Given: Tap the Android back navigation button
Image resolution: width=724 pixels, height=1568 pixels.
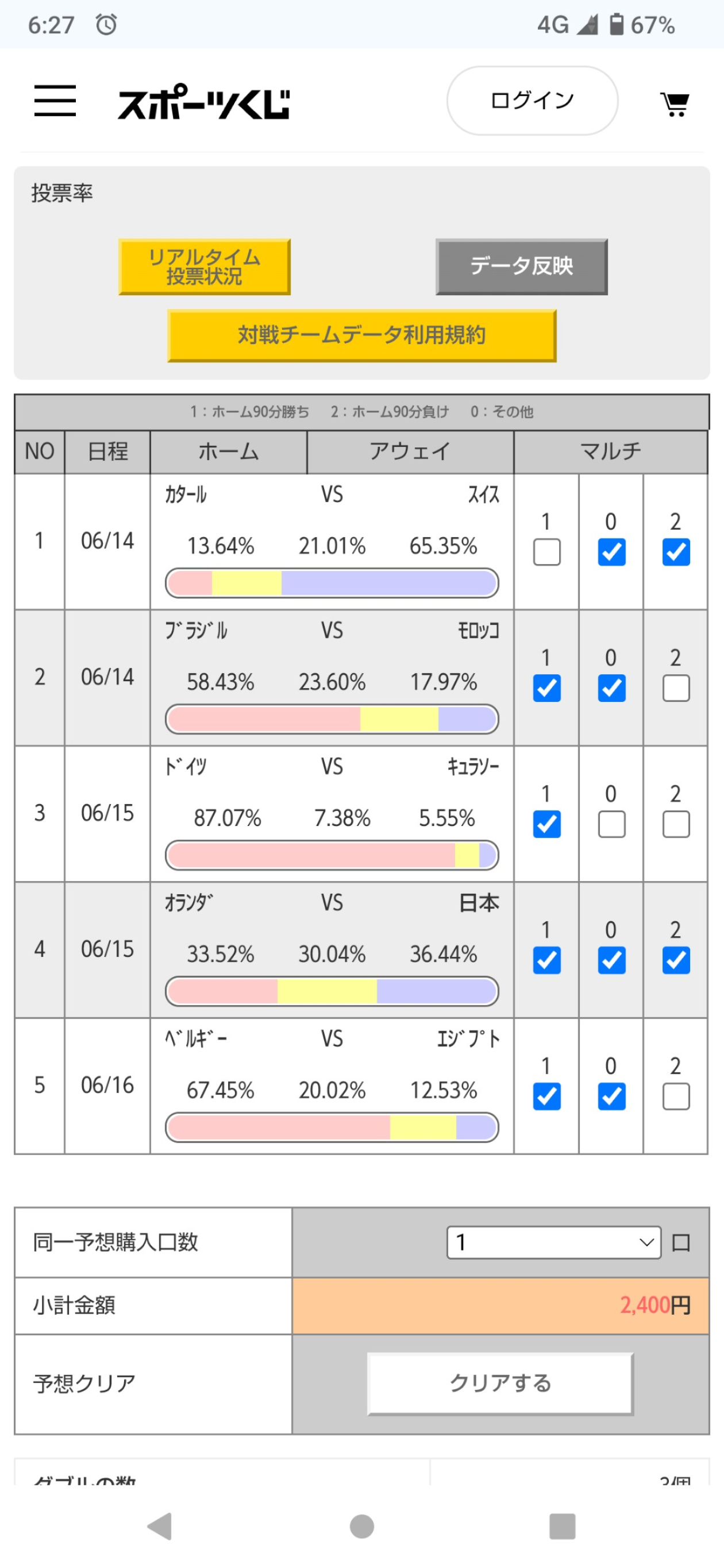Looking at the screenshot, I should pos(160,1526).
